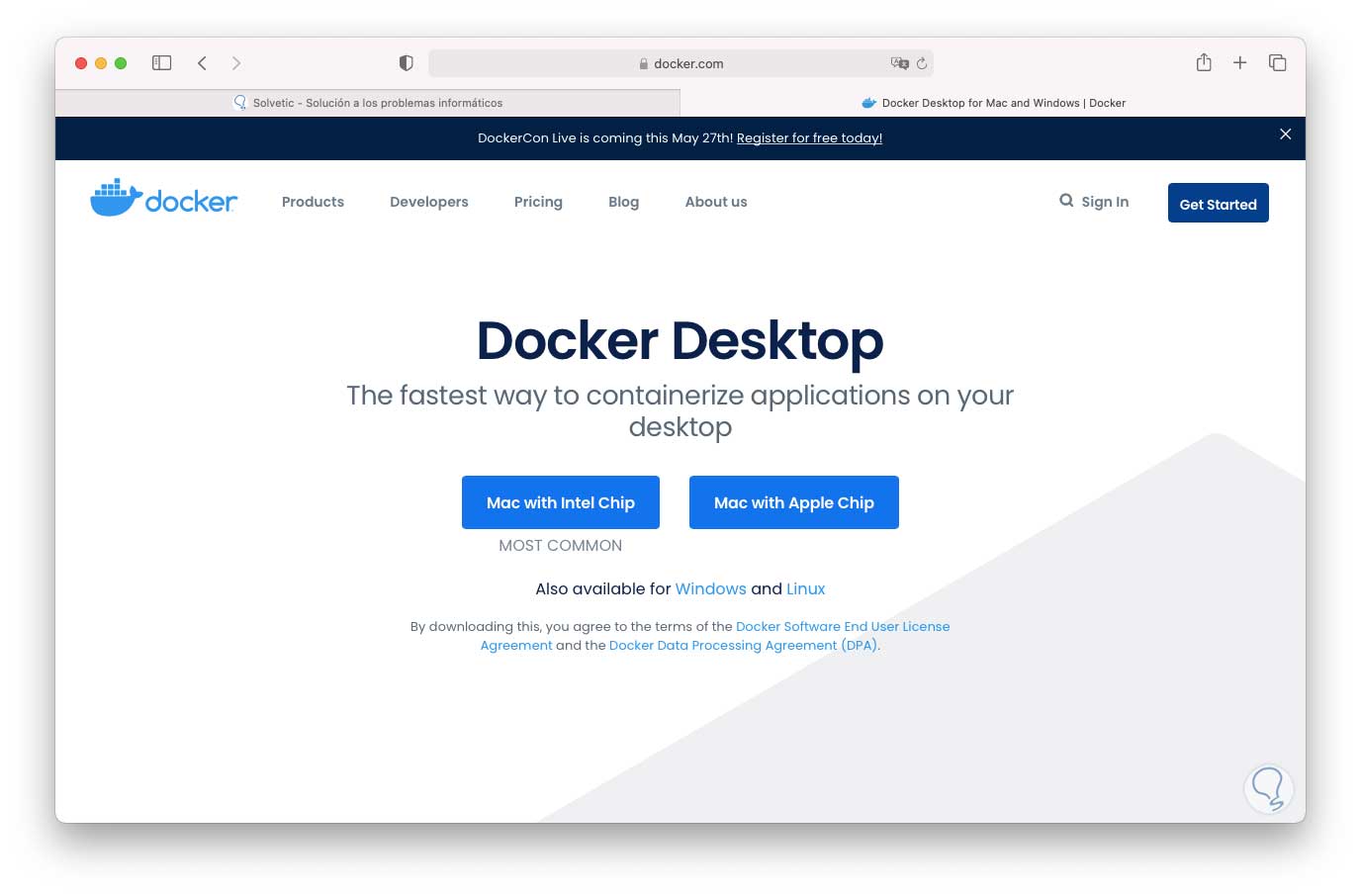Image resolution: width=1361 pixels, height=896 pixels.
Task: Show the tab overview icon
Action: (1278, 62)
